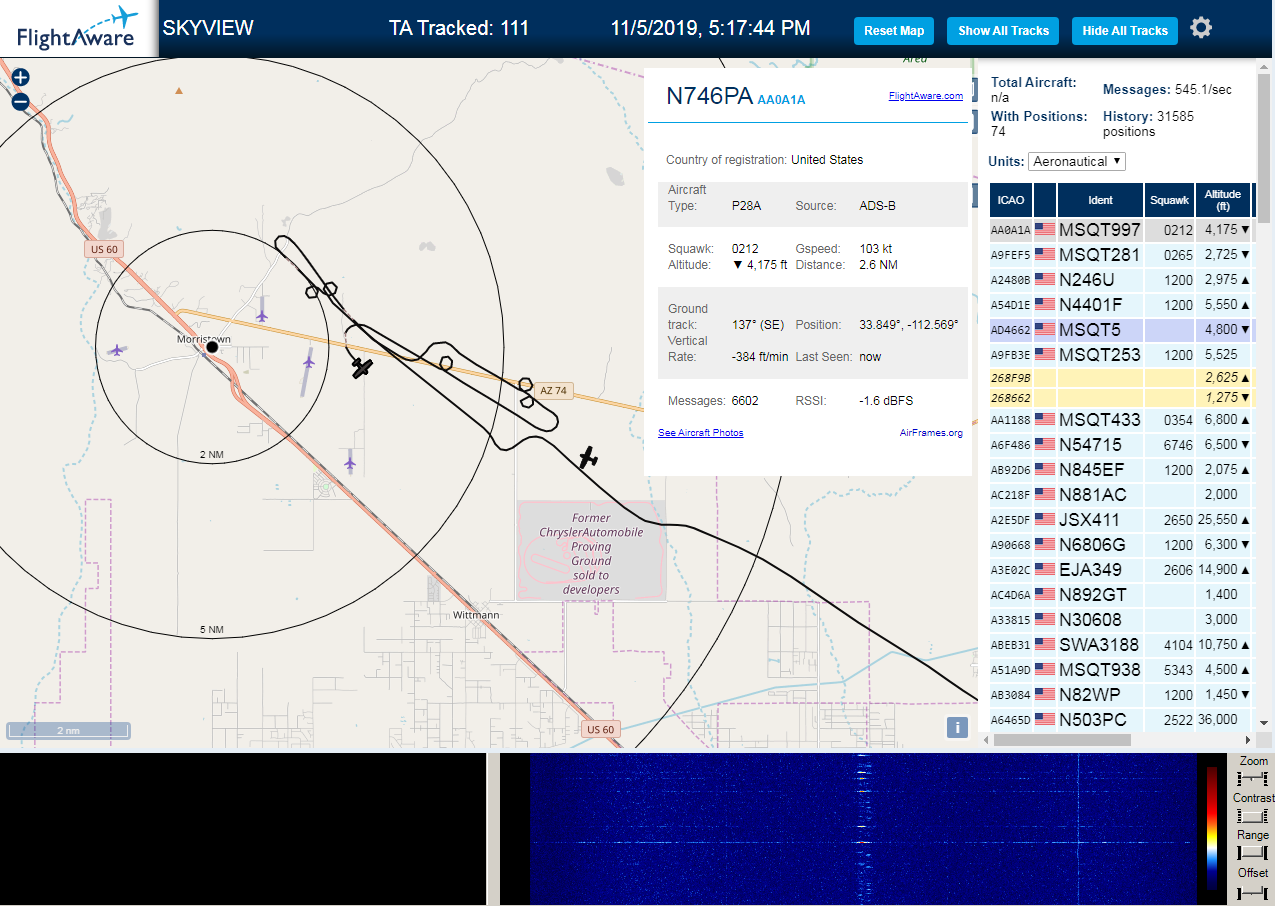Viewport: 1275px width, 907px height.
Task: Open the FlightAware.com link in aircraft panel
Action: coord(926,96)
